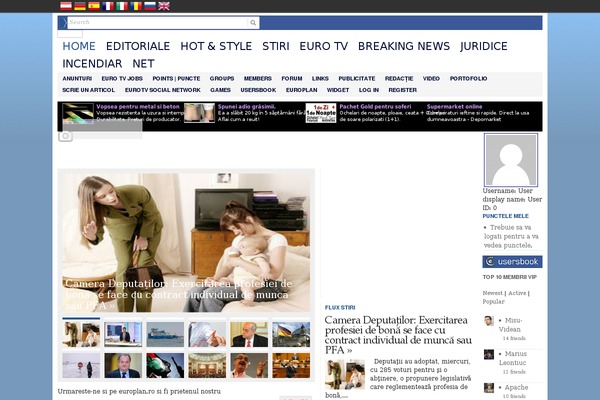Open the NET menu item
The image size is (600, 400).
click(x=143, y=64)
